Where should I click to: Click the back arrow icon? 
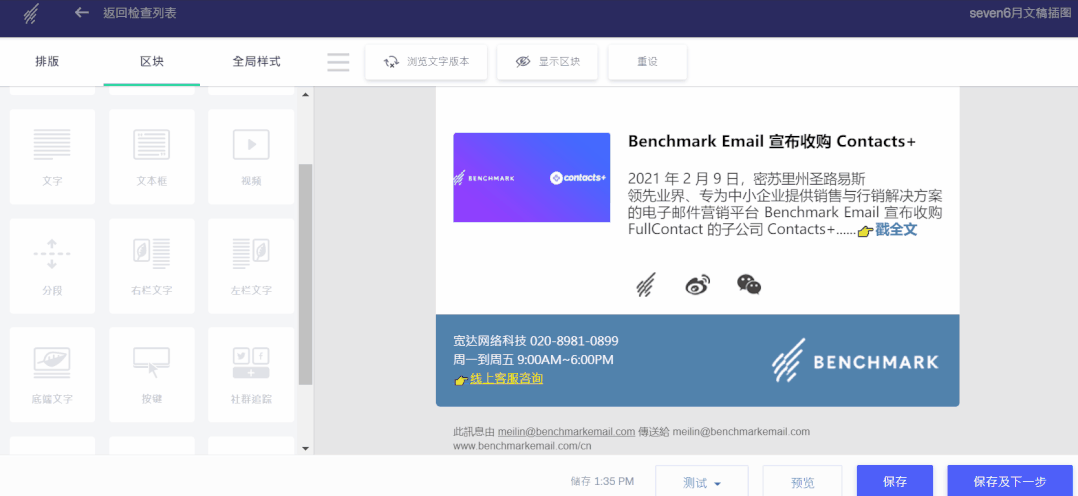click(82, 12)
